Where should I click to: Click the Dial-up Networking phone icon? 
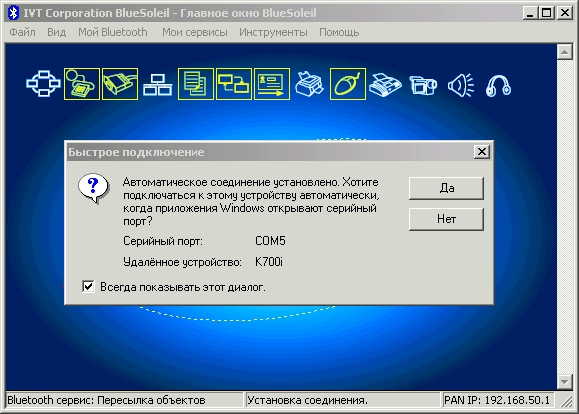82,84
